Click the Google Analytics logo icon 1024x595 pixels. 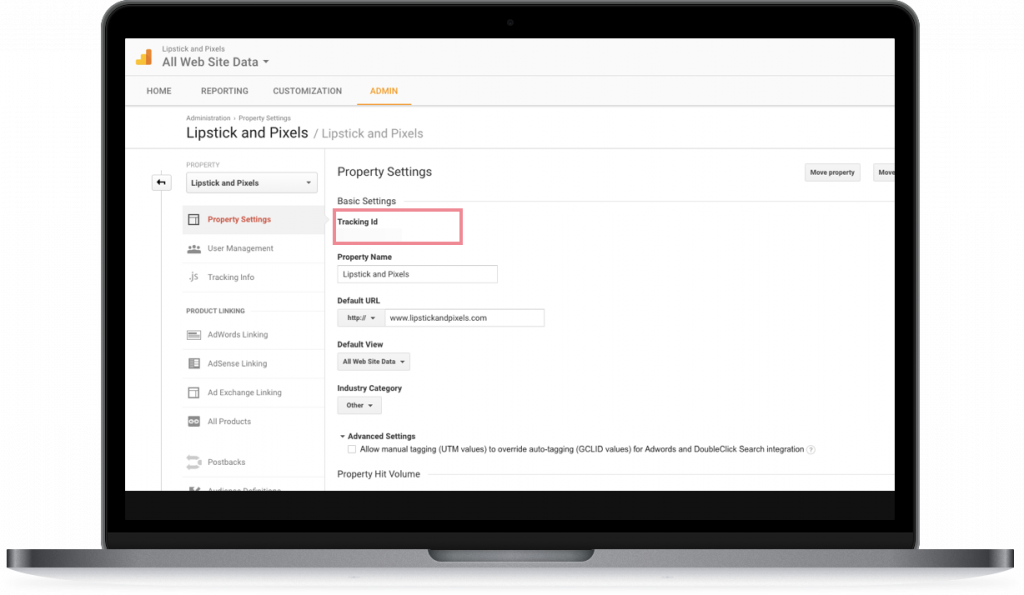pyautogui.click(x=144, y=57)
